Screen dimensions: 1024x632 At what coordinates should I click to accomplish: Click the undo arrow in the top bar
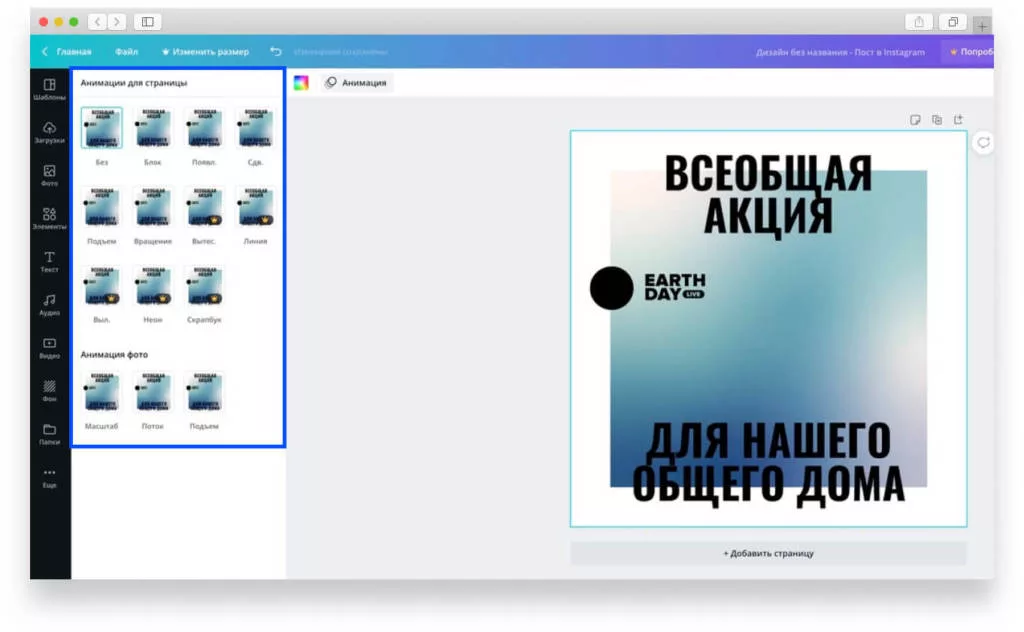point(276,52)
